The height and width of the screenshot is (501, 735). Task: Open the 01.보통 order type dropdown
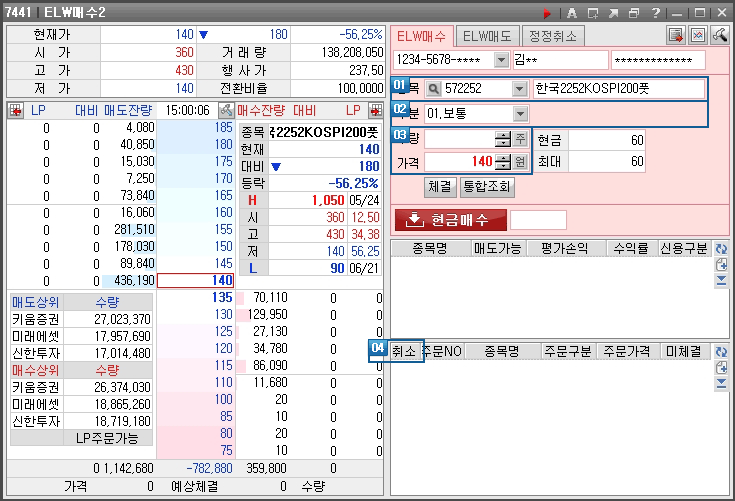pyautogui.click(x=520, y=113)
